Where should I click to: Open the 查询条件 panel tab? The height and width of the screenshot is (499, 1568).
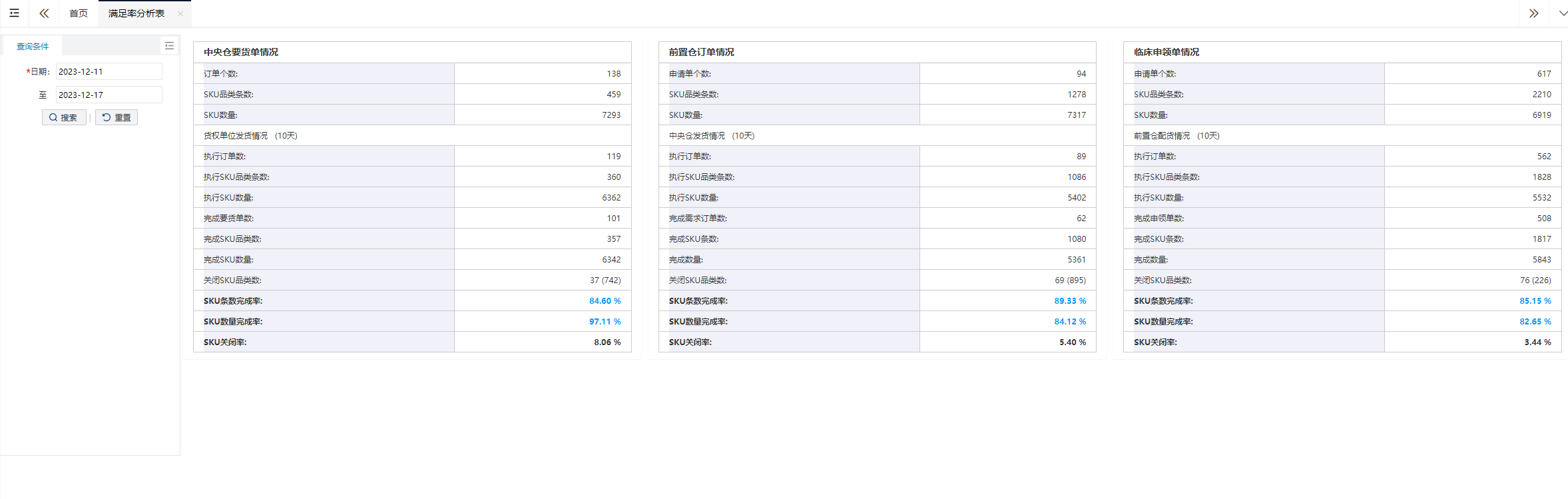(33, 46)
